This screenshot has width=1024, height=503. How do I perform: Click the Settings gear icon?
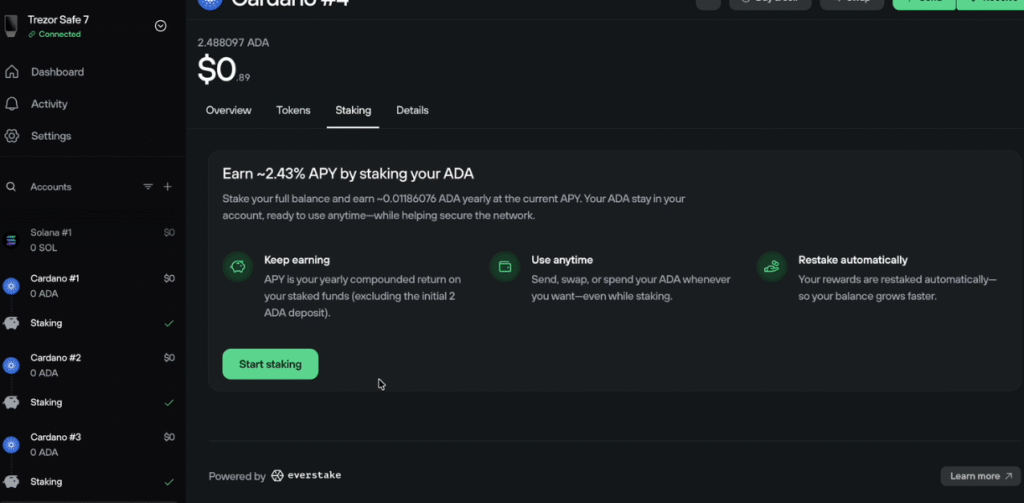[12, 136]
